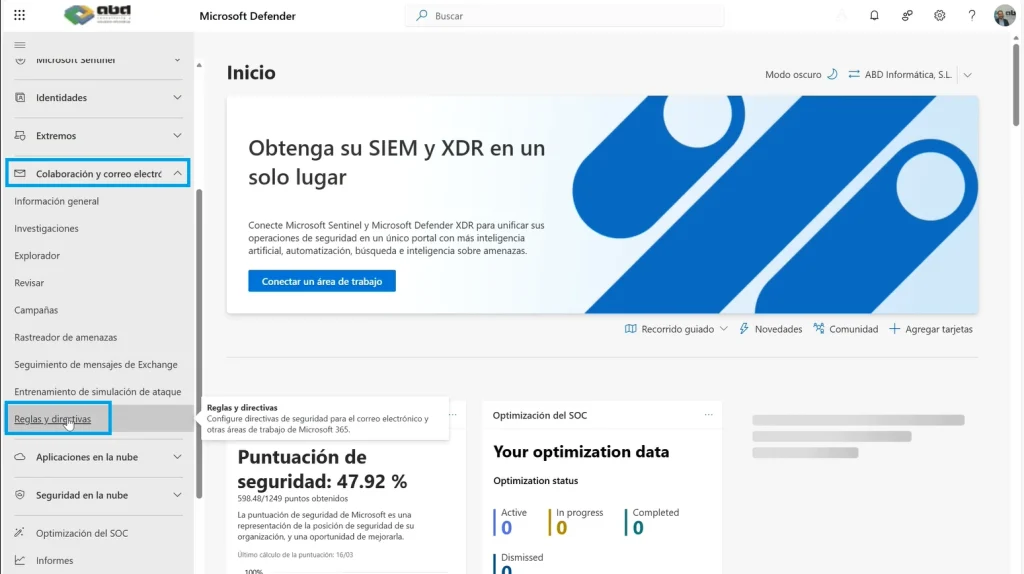Open the ABD Informática tenant dropdown chevron
Viewport: 1024px width, 574px height.
(968, 74)
